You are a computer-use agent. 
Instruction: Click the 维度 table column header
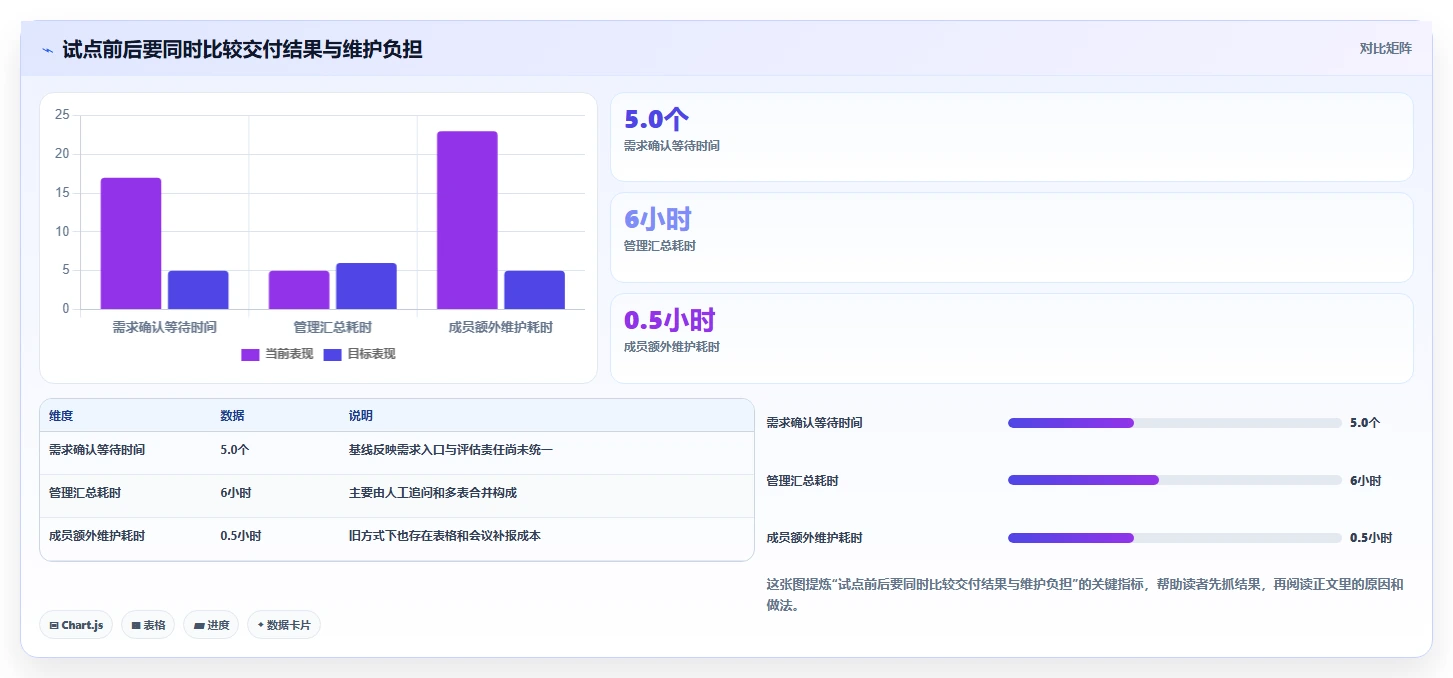pos(61,416)
